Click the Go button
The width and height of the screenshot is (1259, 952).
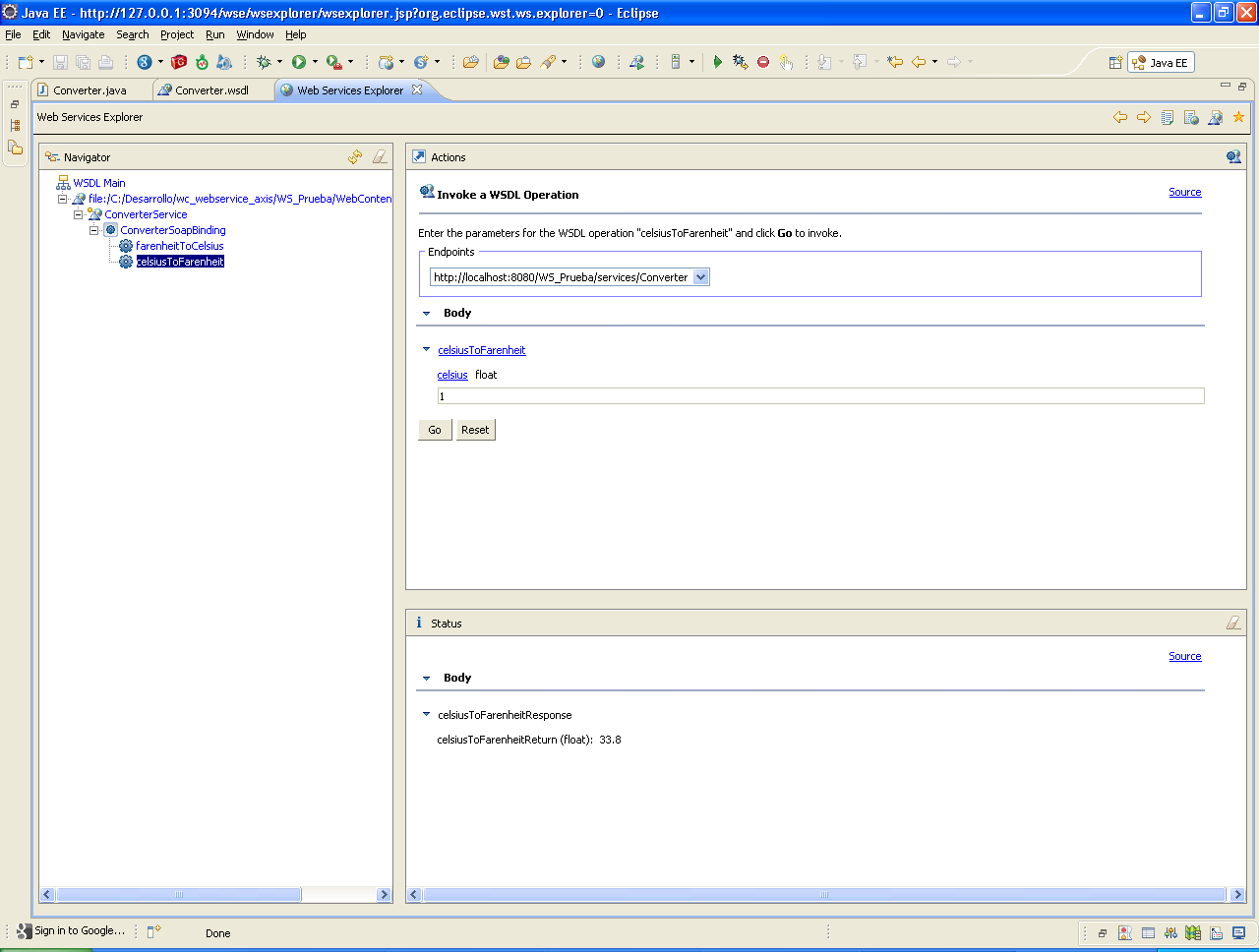[435, 430]
